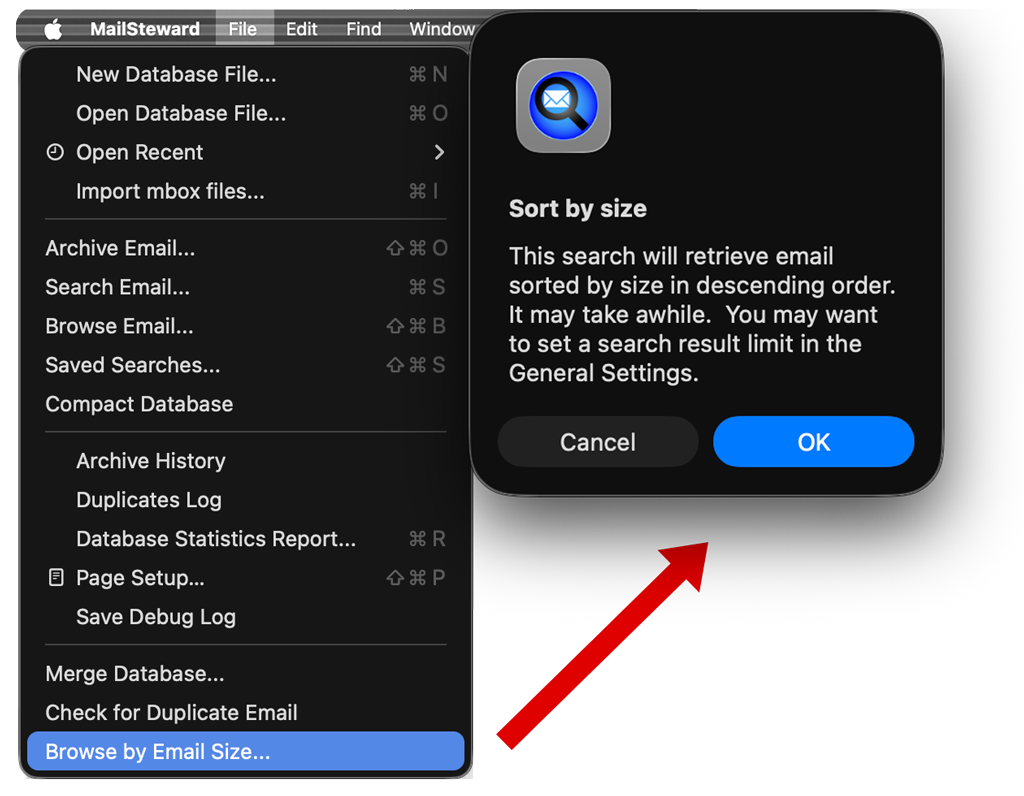The image size is (1024, 796).
Task: Select Saved Searches
Action: pos(132,365)
